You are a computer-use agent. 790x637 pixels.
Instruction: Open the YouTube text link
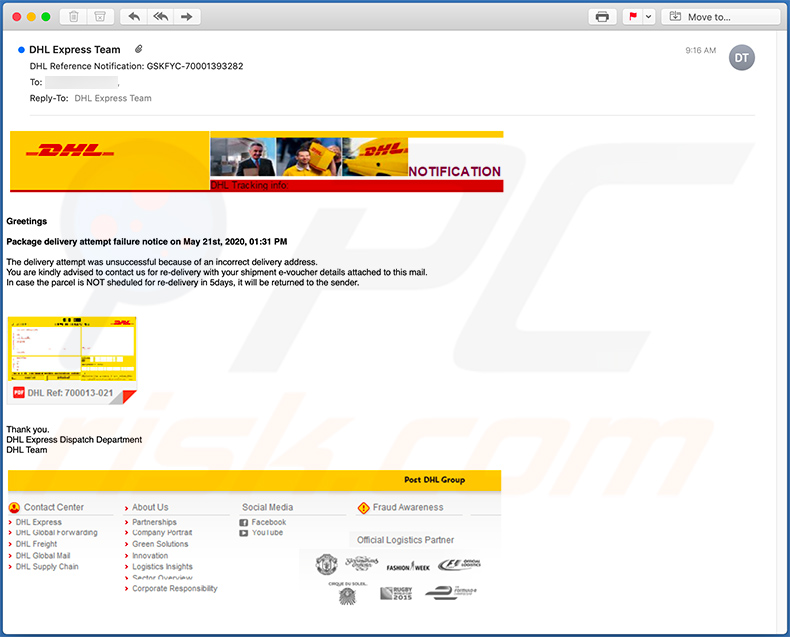pos(267,532)
